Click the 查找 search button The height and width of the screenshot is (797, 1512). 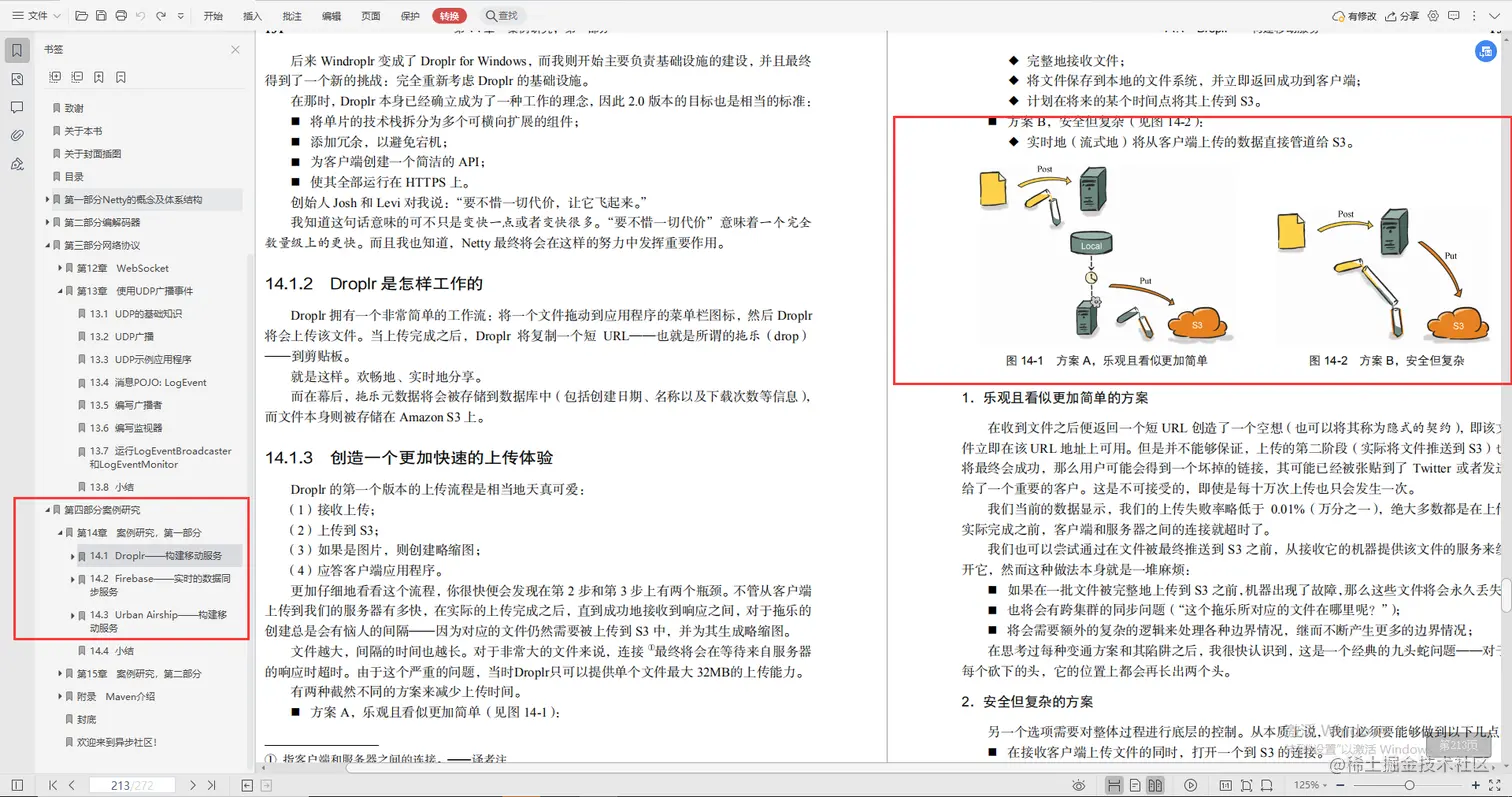[501, 15]
